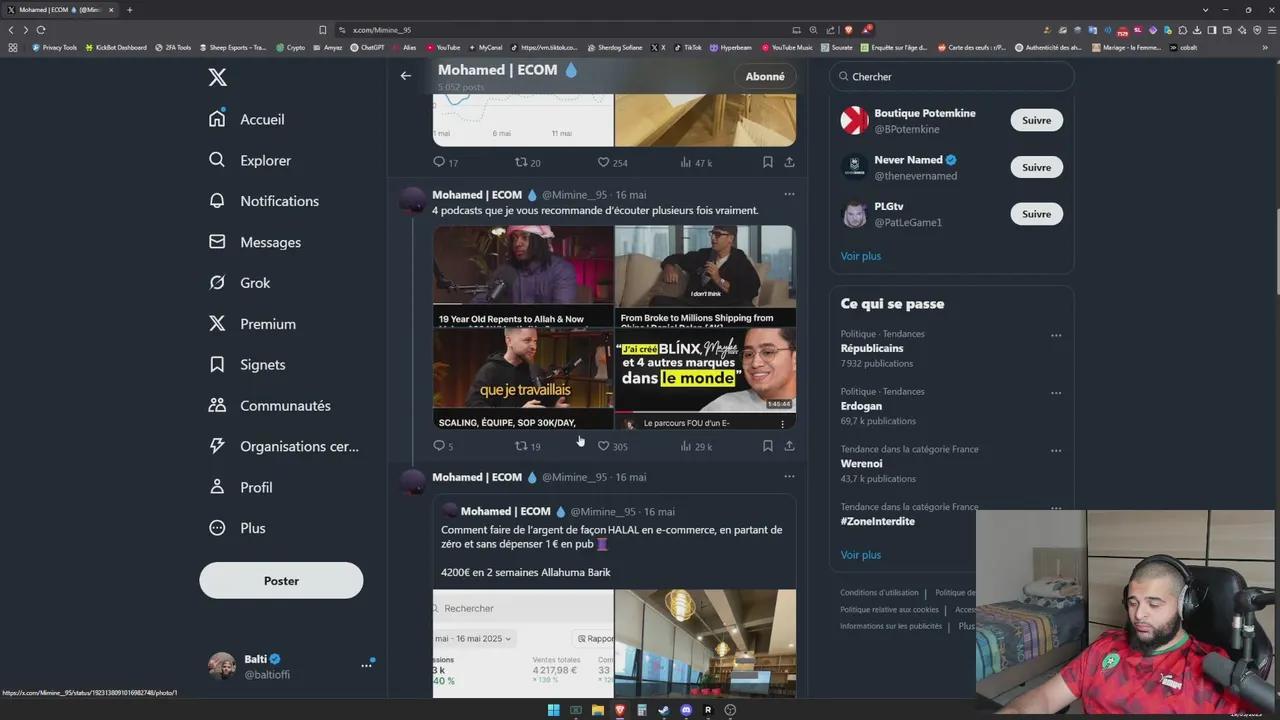Image resolution: width=1280 pixels, height=720 pixels.
Task: Open a new browser tab
Action: 129,10
